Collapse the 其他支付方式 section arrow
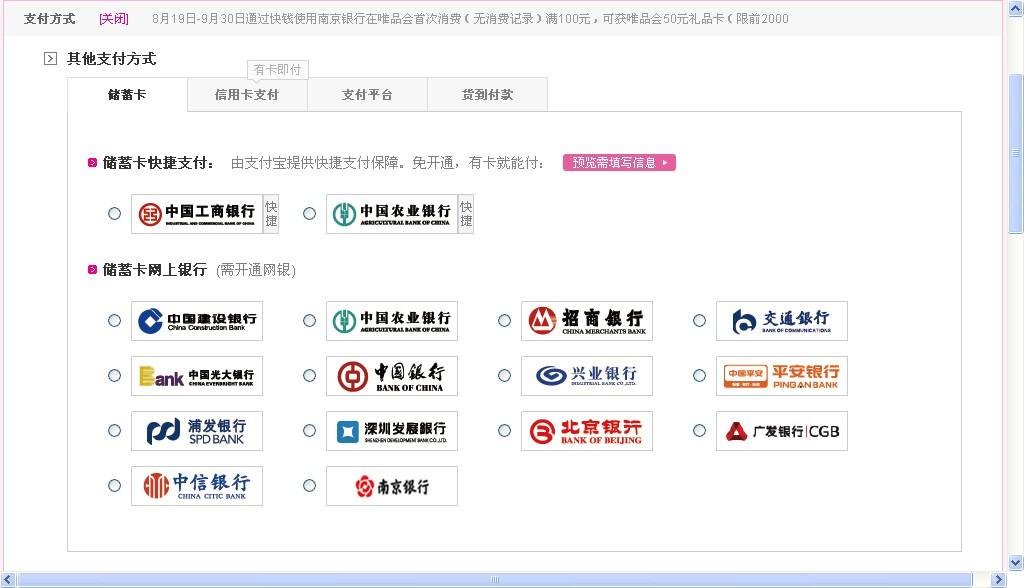Image resolution: width=1024 pixels, height=588 pixels. [49, 58]
